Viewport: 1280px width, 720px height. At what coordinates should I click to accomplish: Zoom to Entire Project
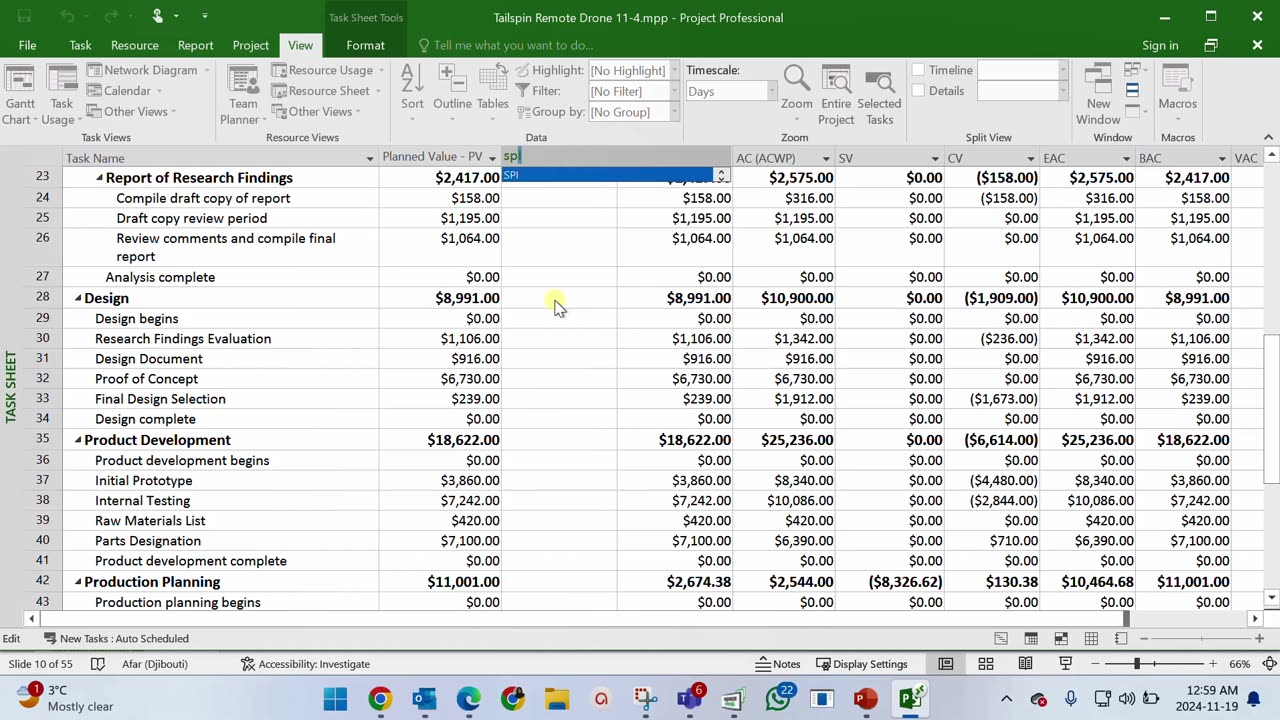coord(836,95)
